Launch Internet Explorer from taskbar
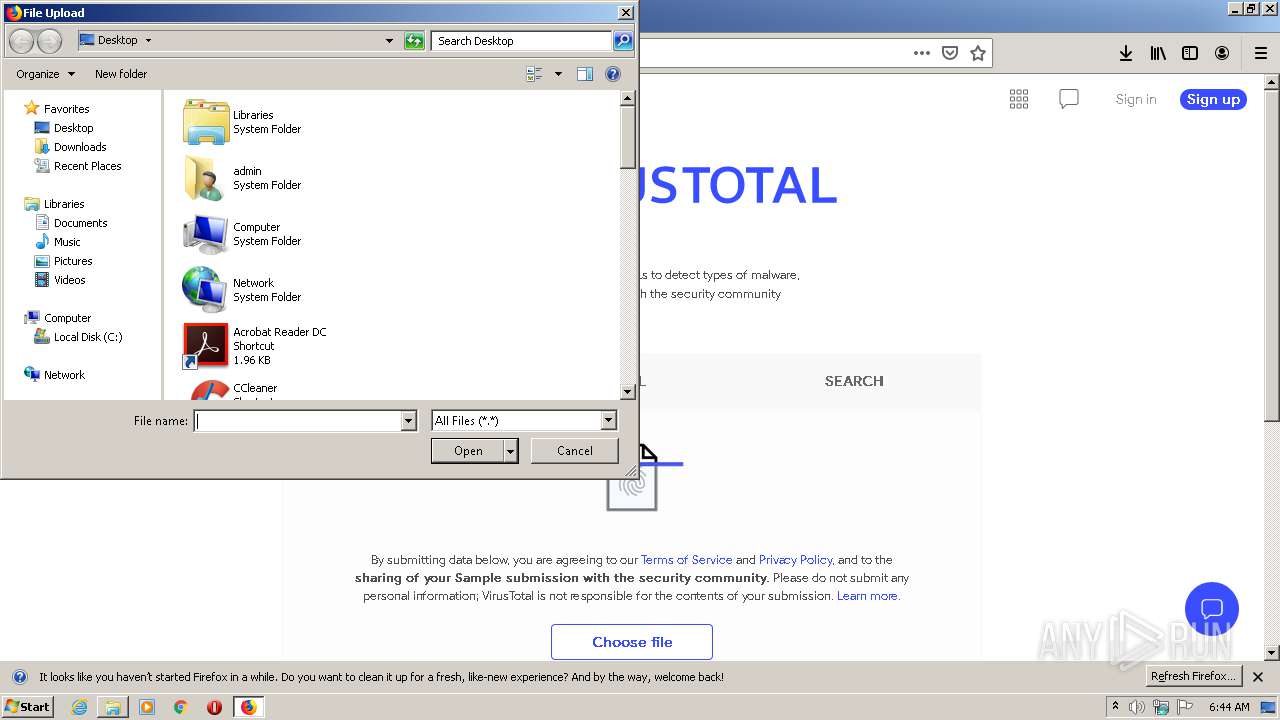1280x720 pixels. tap(80, 707)
